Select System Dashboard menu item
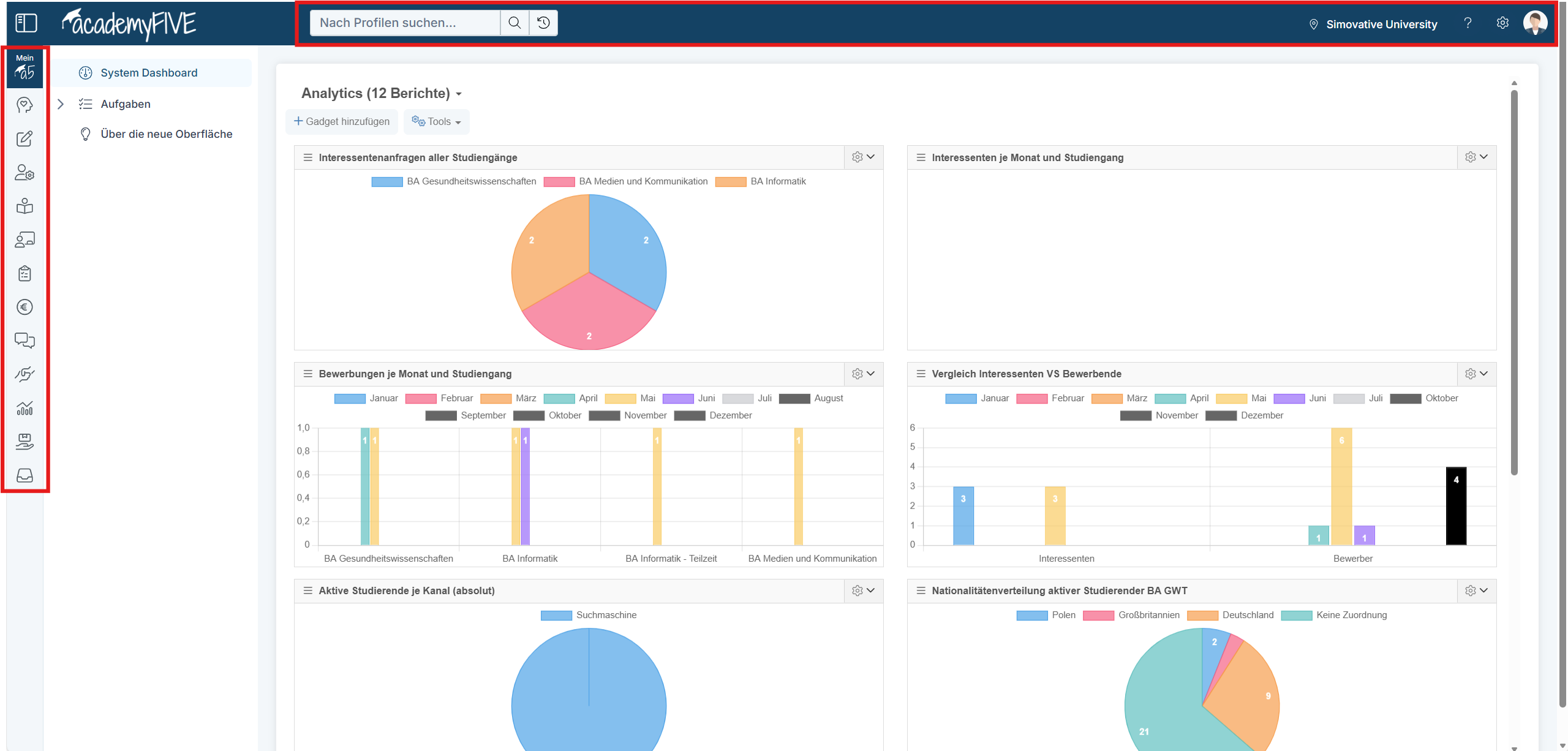The height and width of the screenshot is (751, 1568). [149, 73]
